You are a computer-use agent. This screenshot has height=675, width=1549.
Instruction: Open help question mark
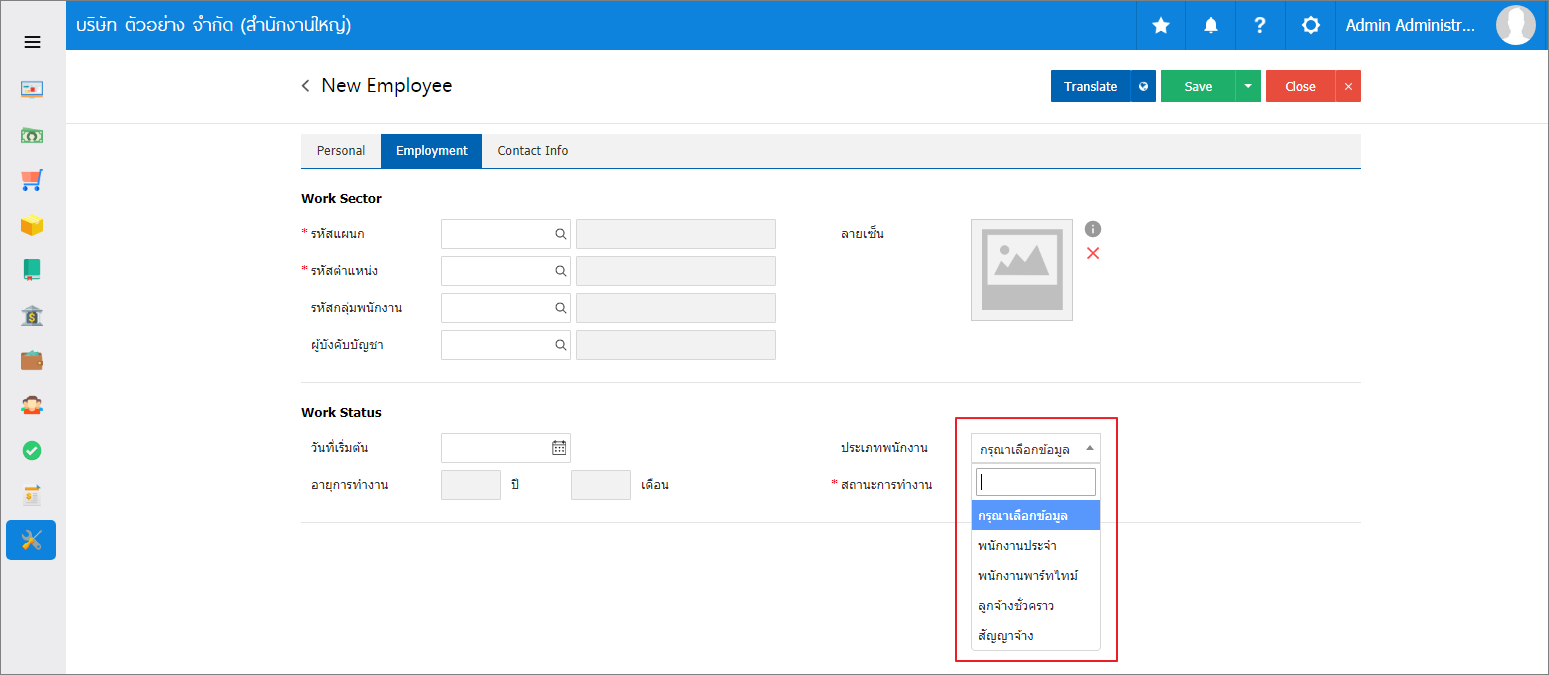tap(1260, 25)
